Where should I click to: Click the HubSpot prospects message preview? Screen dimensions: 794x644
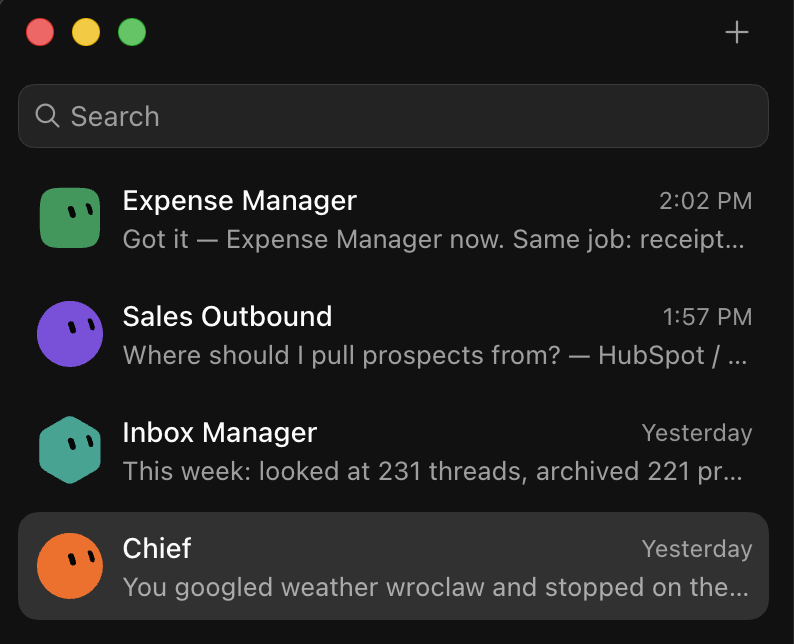(x=435, y=355)
